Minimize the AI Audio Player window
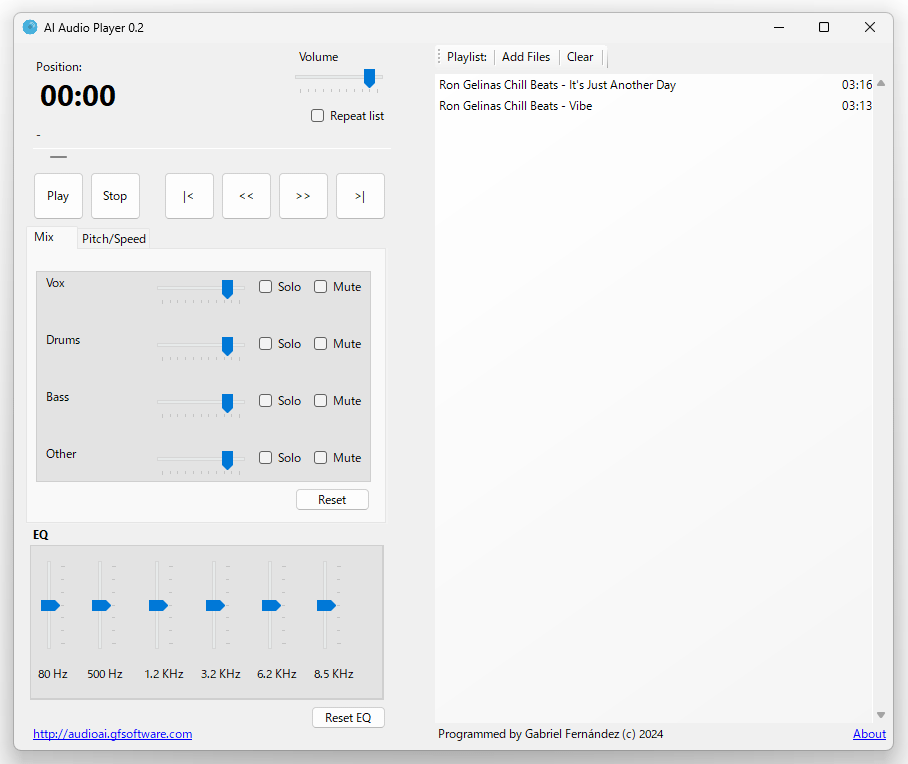The width and height of the screenshot is (908, 764). pyautogui.click(x=779, y=27)
